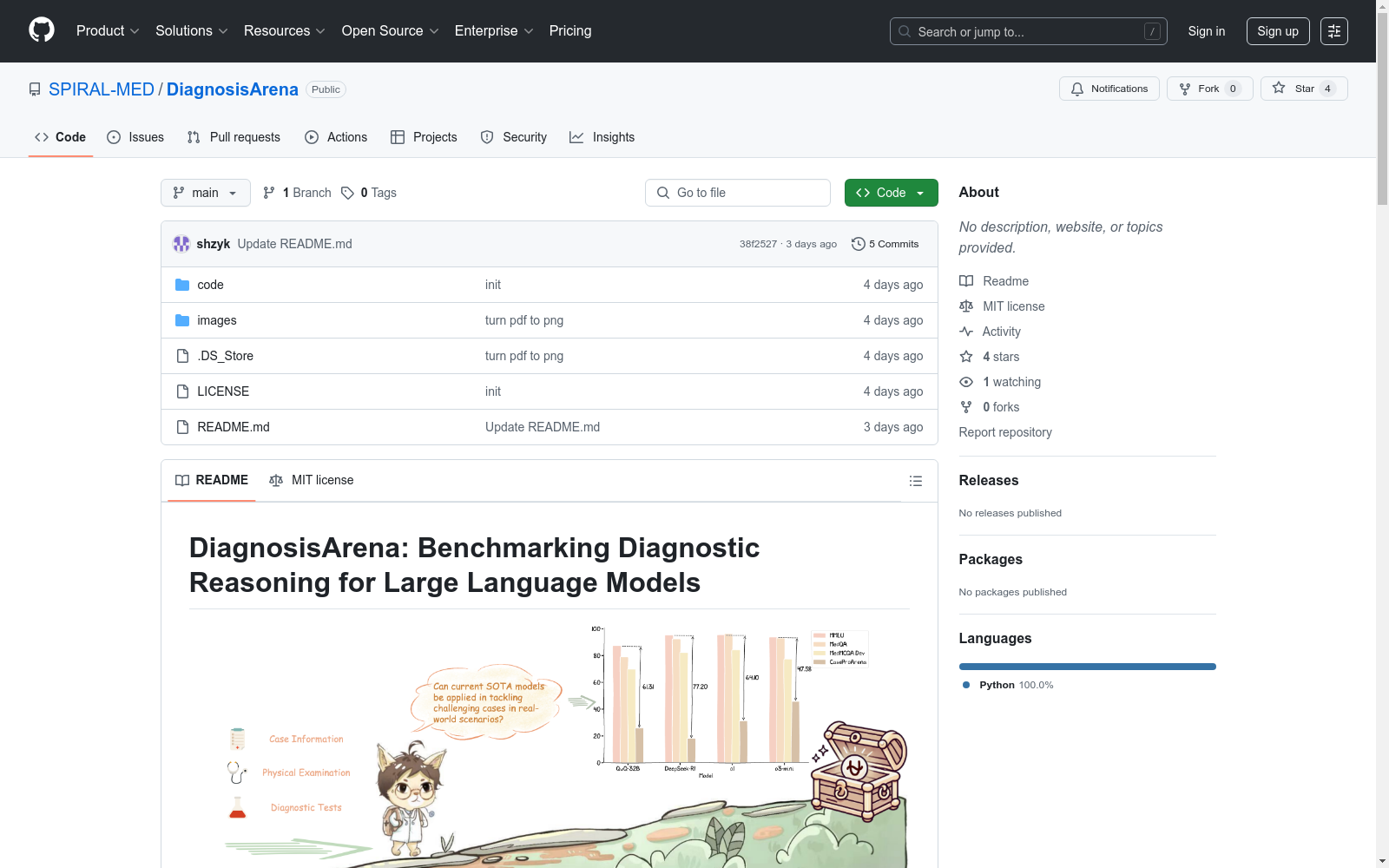This screenshot has width=1389, height=868.
Task: Open the 'turn pdf to png' commit for images
Action: click(524, 320)
